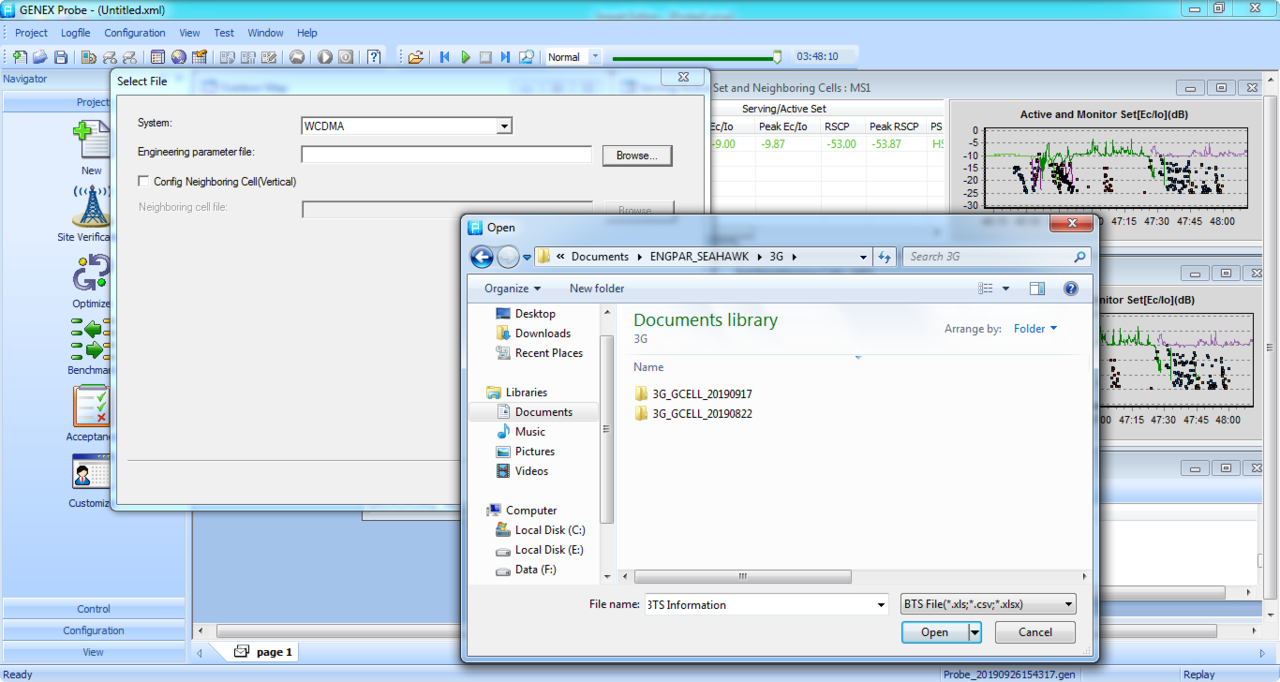Image resolution: width=1280 pixels, height=682 pixels.
Task: Show the preview pane in Open dialog
Action: click(1037, 288)
